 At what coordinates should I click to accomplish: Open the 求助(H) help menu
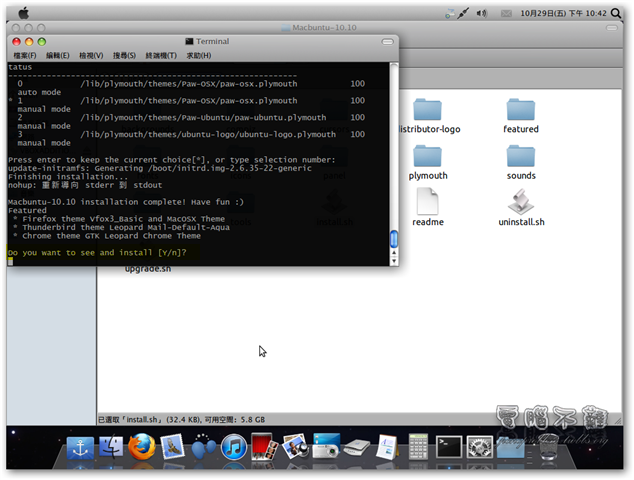click(x=199, y=55)
